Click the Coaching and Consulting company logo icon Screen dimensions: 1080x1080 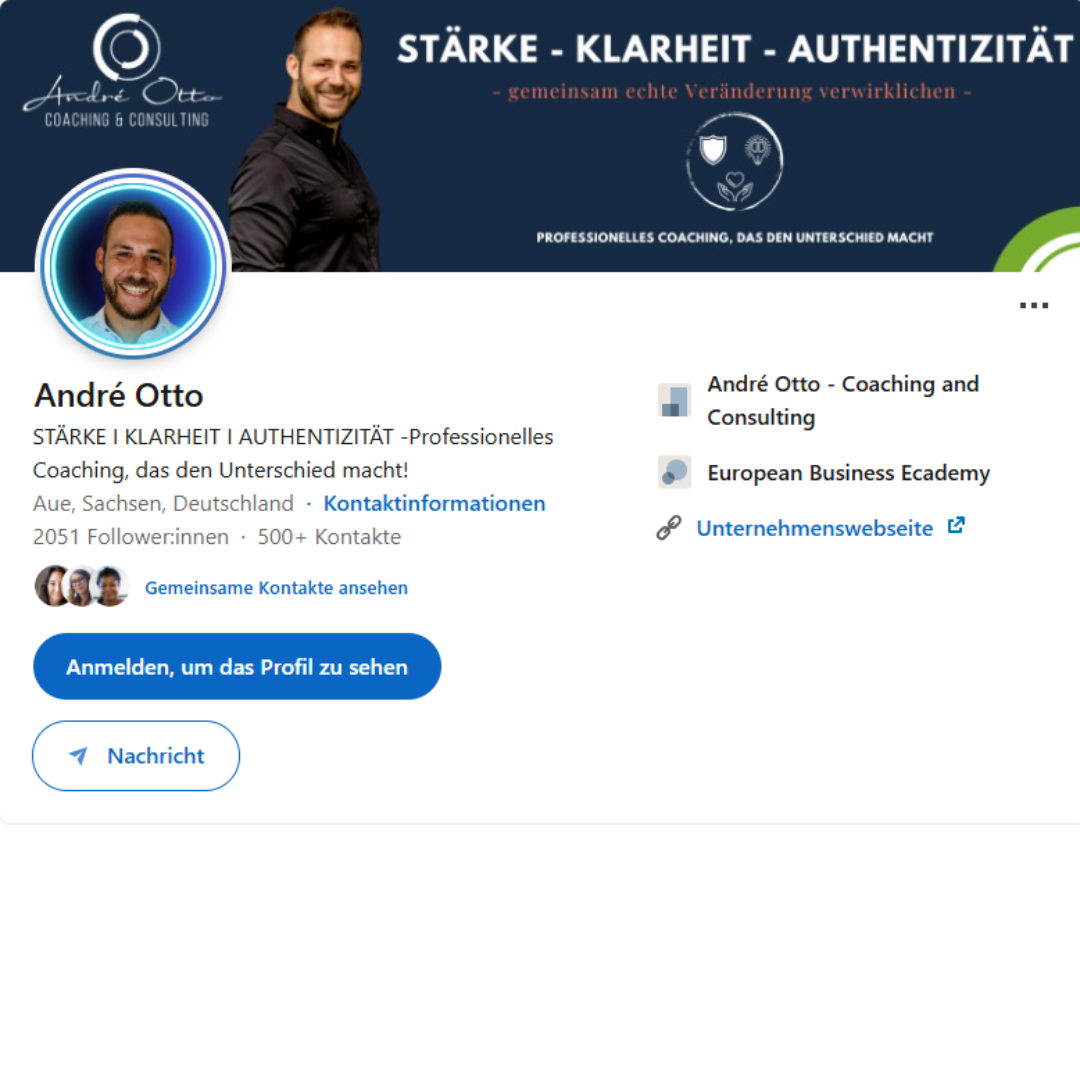(x=674, y=401)
